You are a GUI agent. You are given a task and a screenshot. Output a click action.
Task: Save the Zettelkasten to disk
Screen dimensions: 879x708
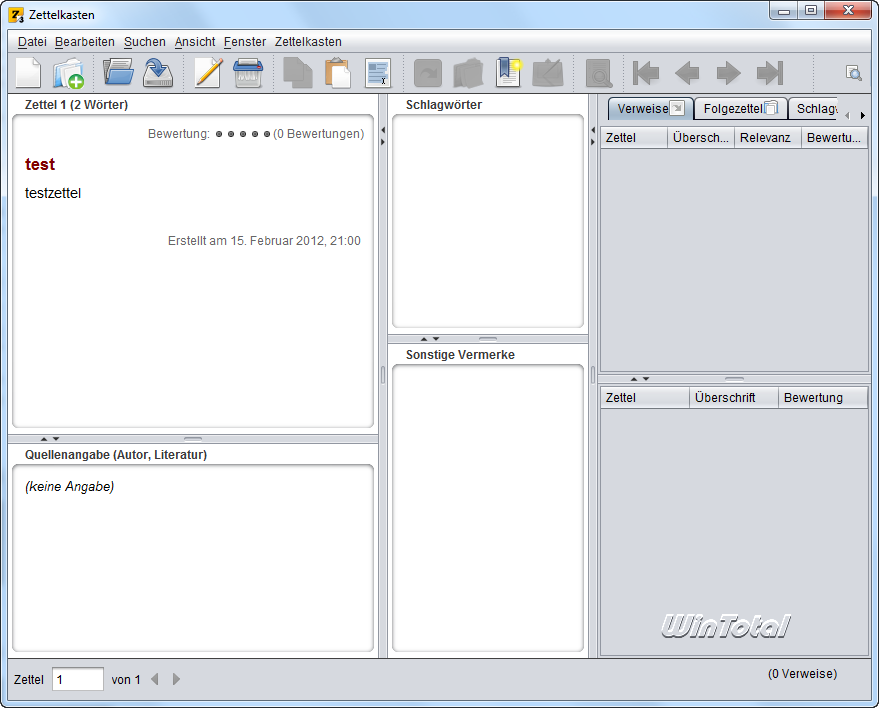(x=158, y=73)
